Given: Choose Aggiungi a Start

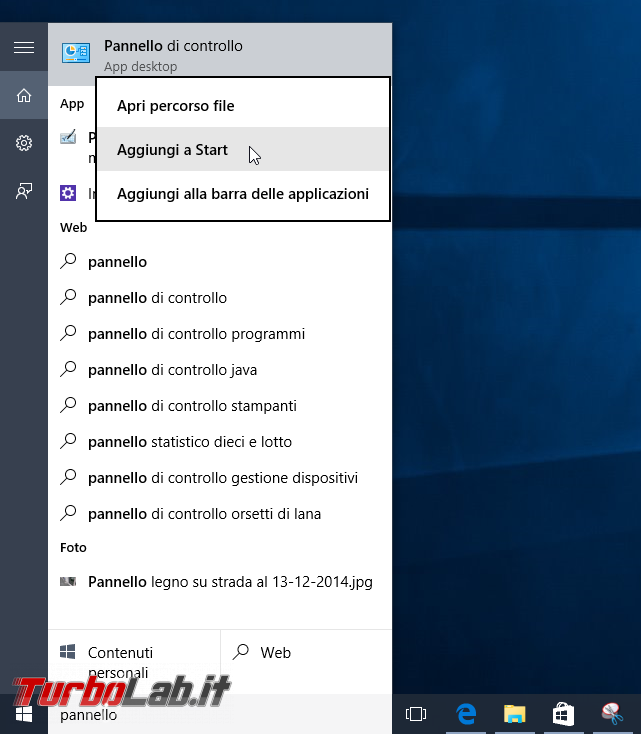Looking at the screenshot, I should click(x=243, y=150).
